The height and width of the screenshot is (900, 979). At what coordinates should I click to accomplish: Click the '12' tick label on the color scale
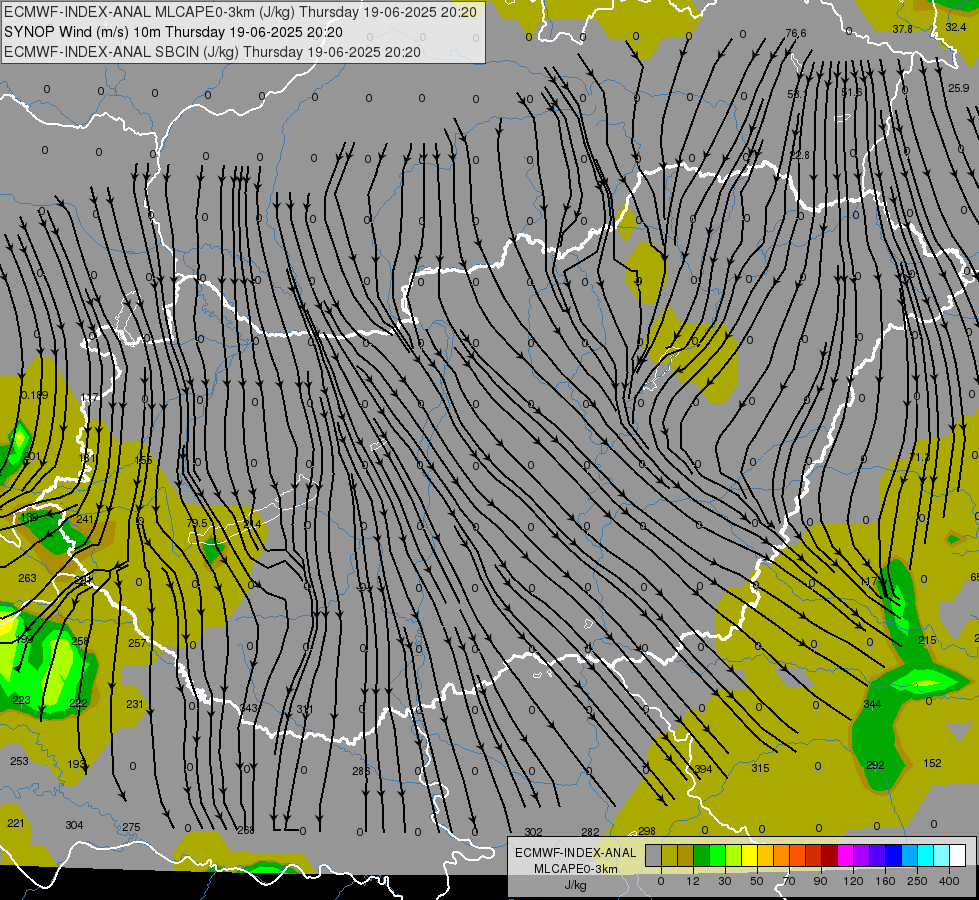coord(693,881)
